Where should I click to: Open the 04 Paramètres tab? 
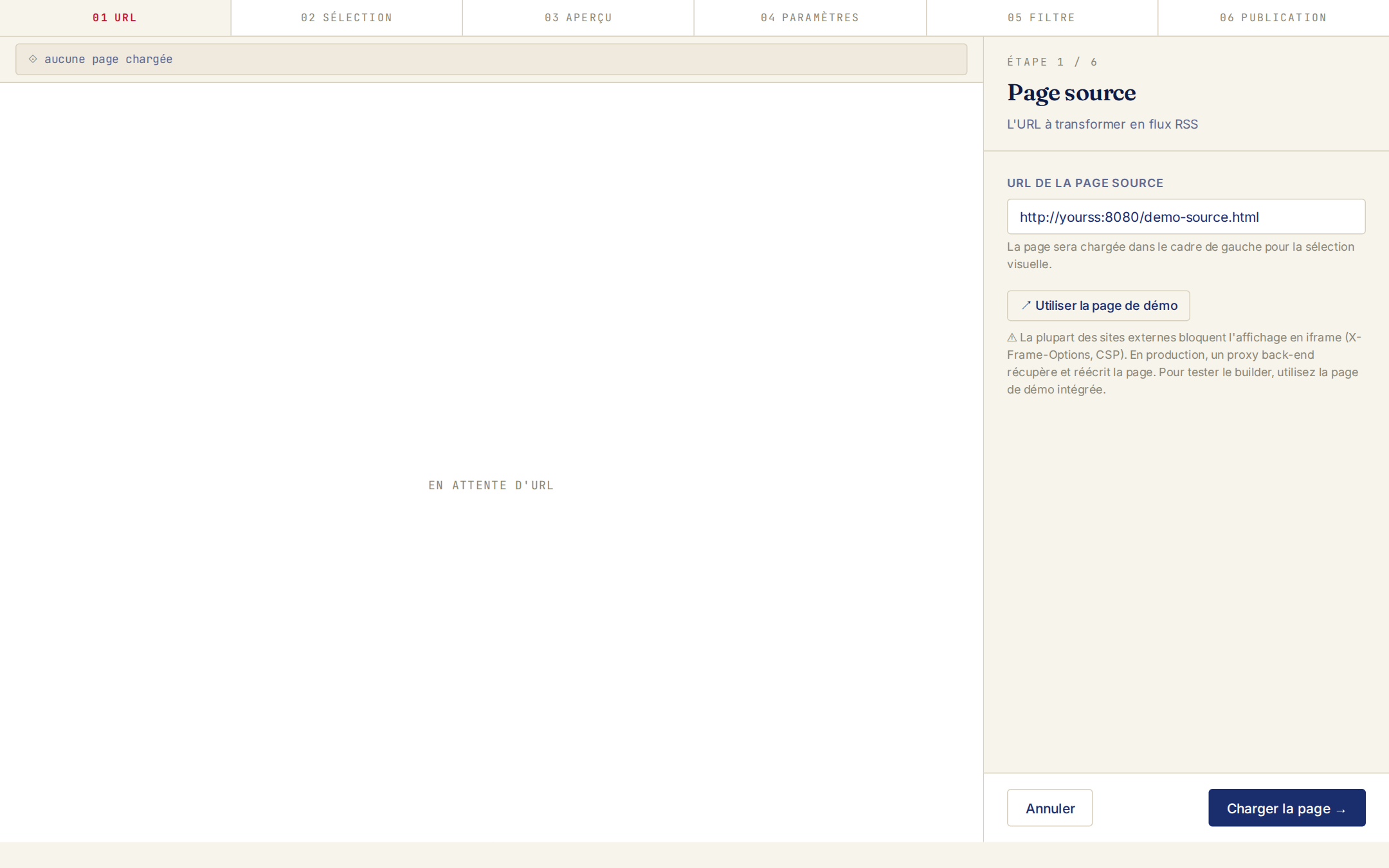click(810, 17)
